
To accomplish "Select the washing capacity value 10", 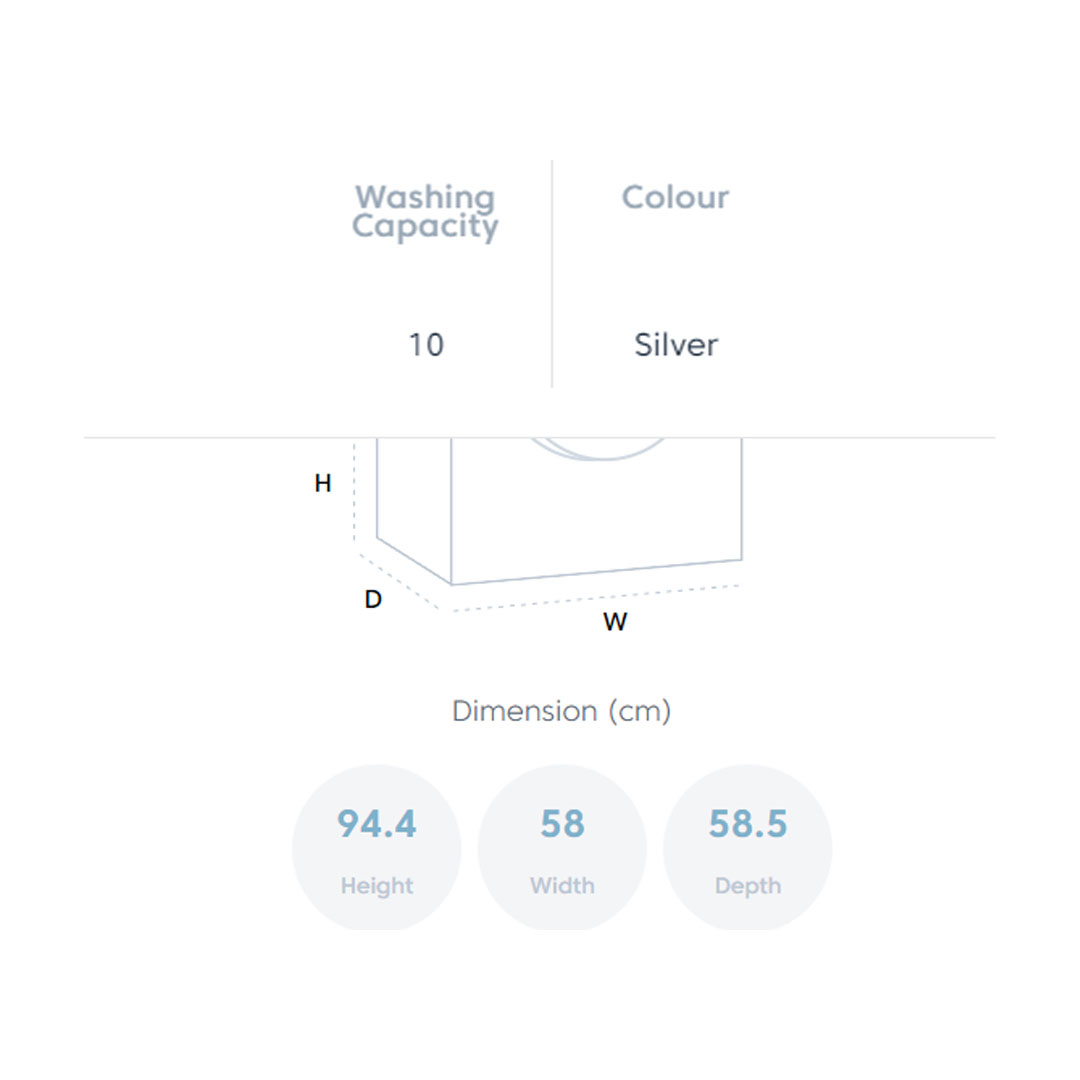I will tap(425, 345).
